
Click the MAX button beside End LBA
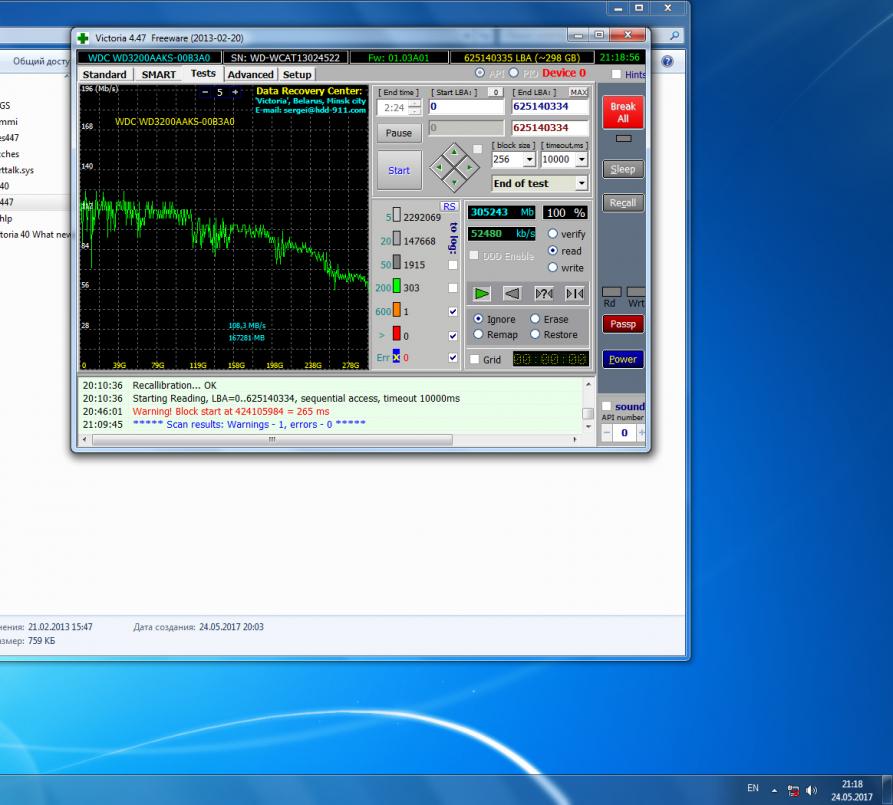click(x=579, y=92)
